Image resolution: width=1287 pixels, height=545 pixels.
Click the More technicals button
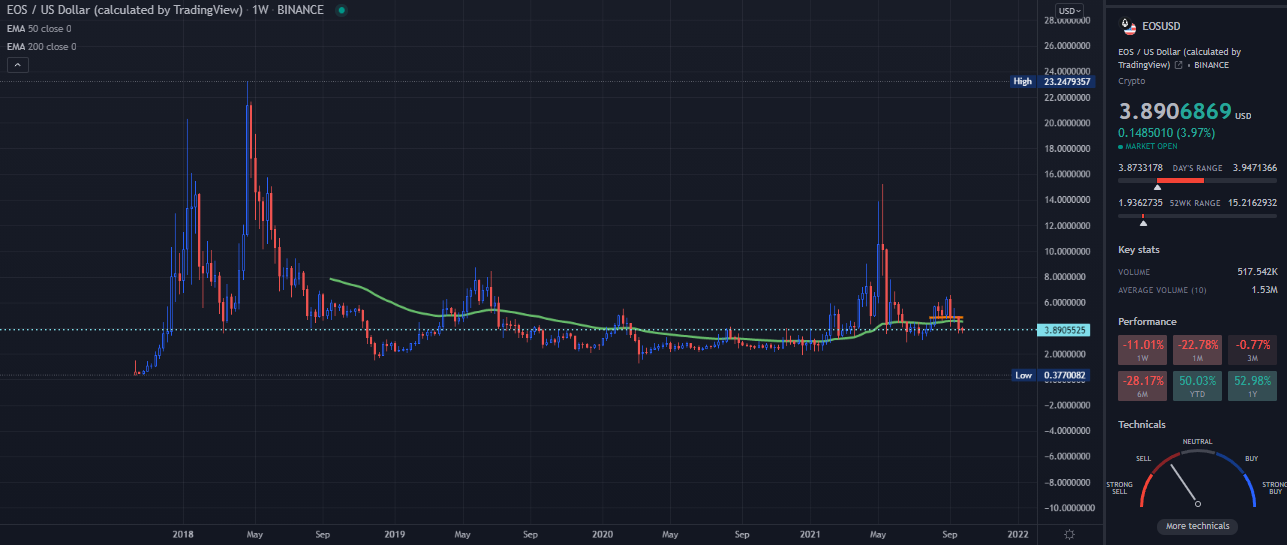point(1198,526)
